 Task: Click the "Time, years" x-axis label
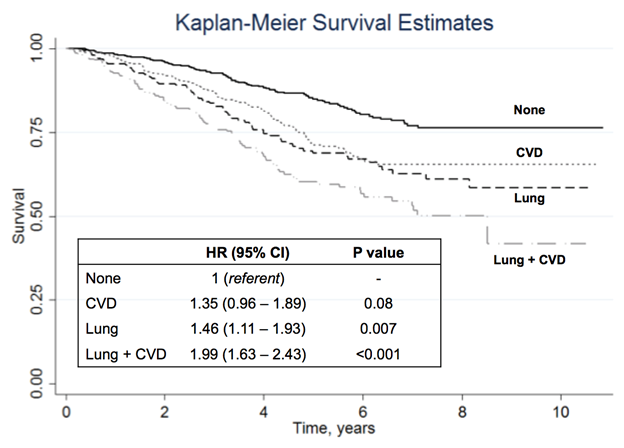(333, 428)
